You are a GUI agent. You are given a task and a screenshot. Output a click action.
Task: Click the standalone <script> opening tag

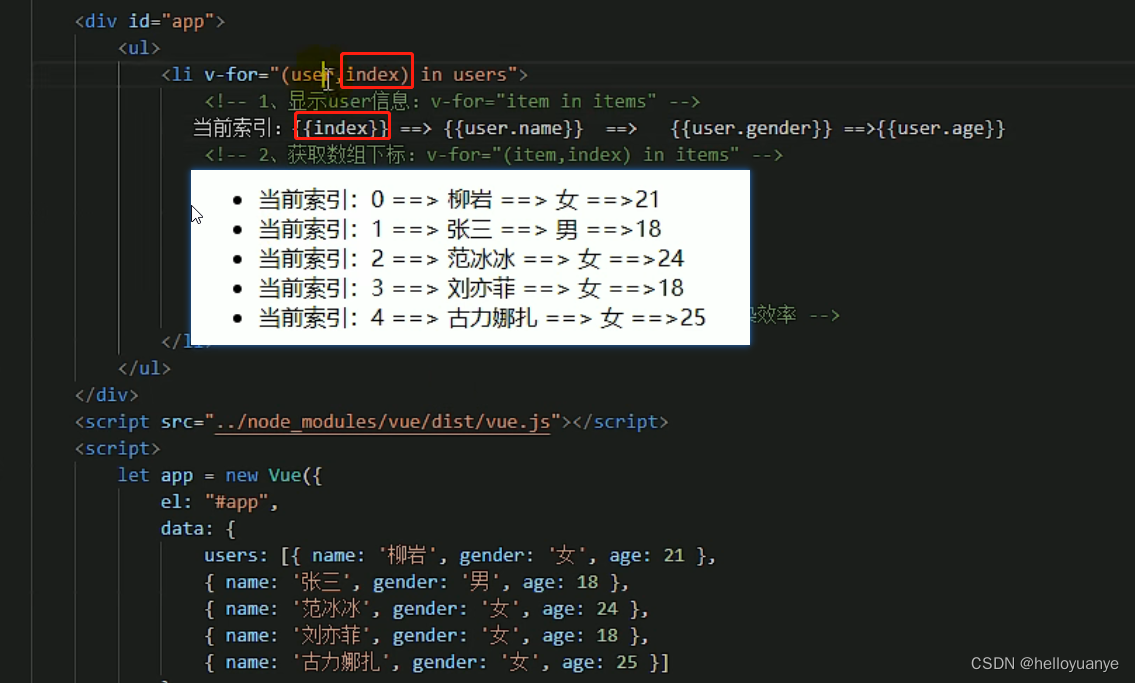[x=117, y=449]
